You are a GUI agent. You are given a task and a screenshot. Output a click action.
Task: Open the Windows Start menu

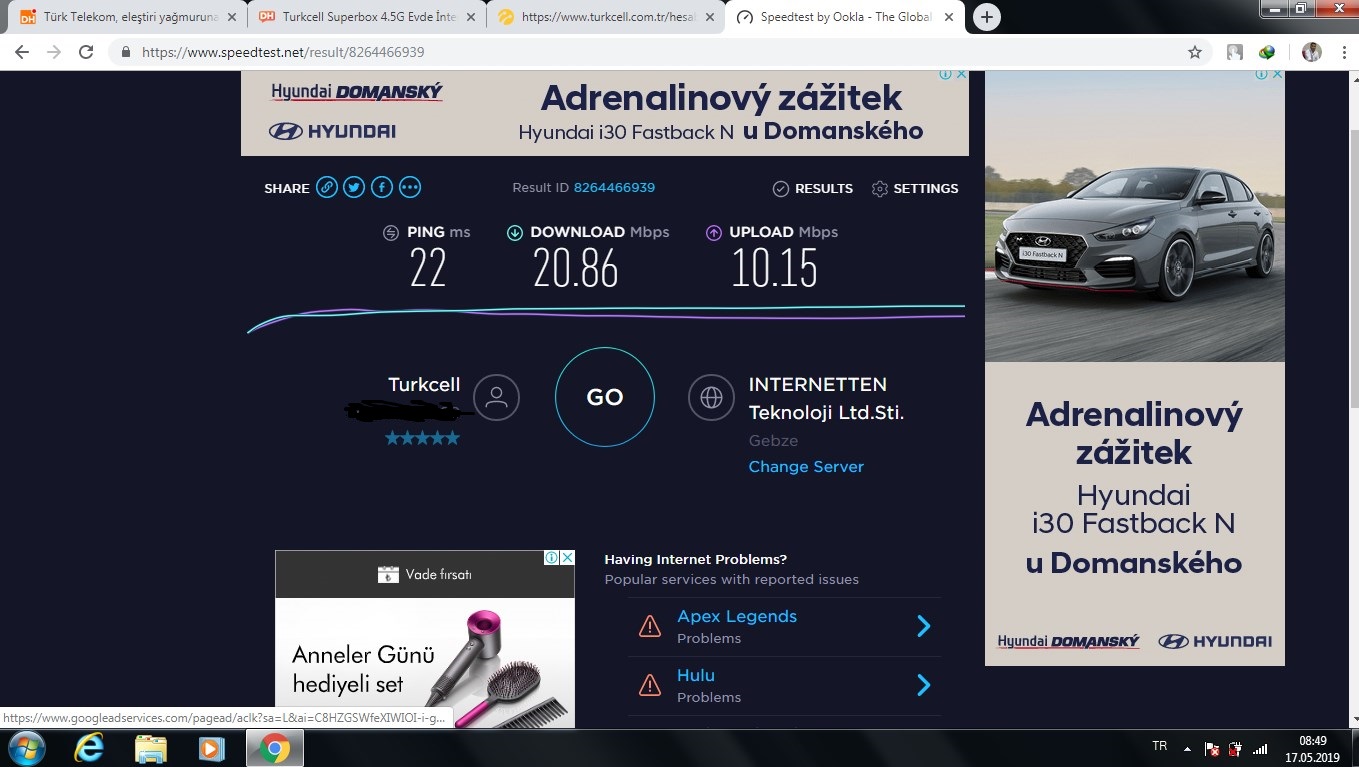tap(25, 748)
